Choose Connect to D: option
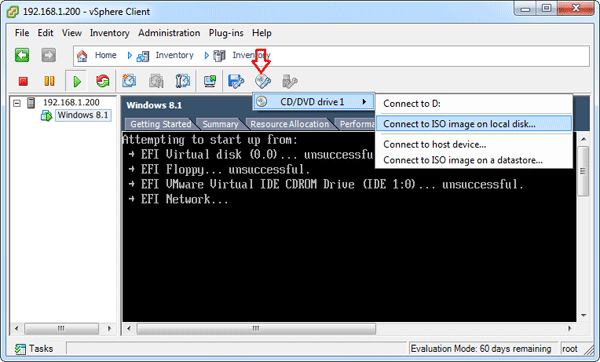This screenshot has height=362, width=600. pos(474,104)
